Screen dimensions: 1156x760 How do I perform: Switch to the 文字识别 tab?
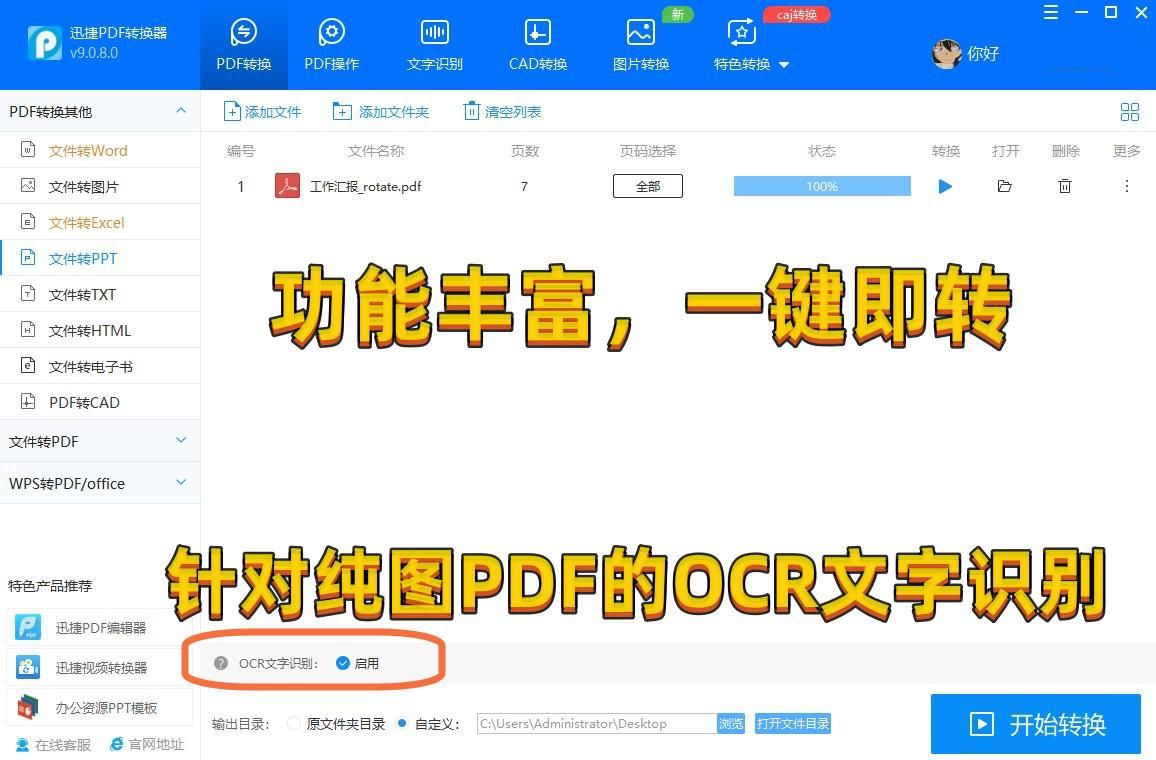[435, 45]
